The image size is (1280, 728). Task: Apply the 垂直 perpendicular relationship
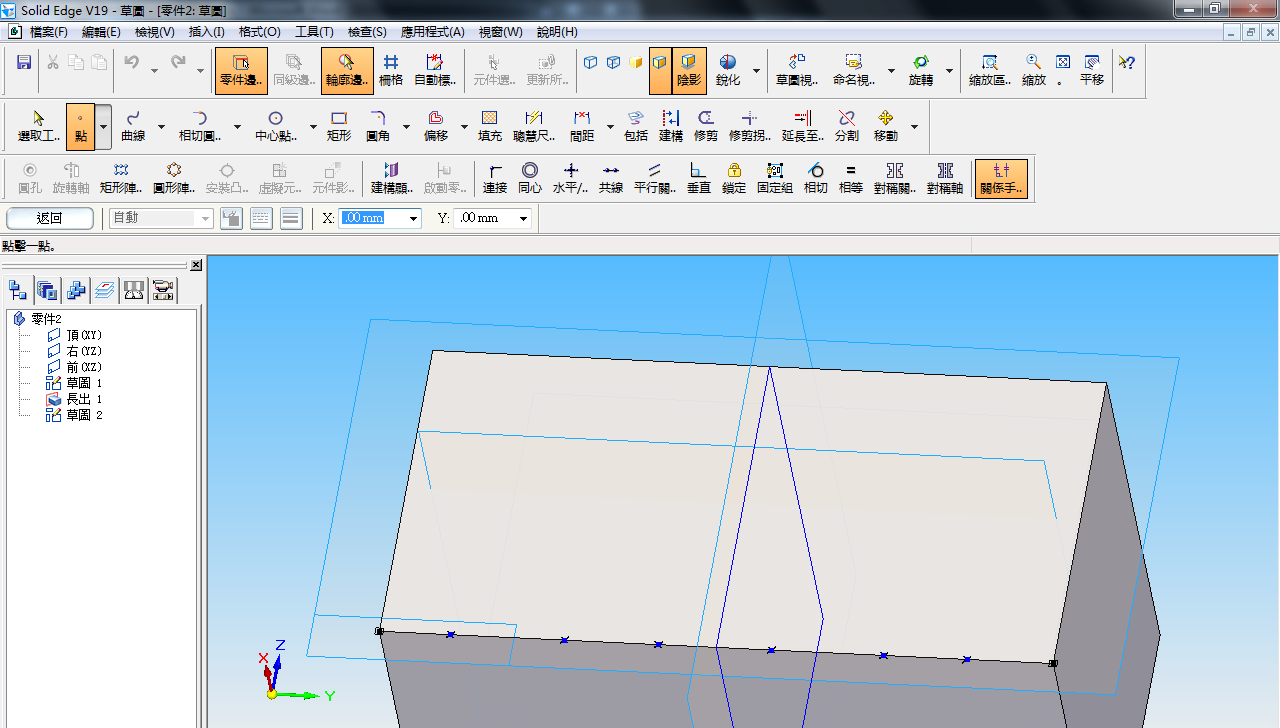699,179
